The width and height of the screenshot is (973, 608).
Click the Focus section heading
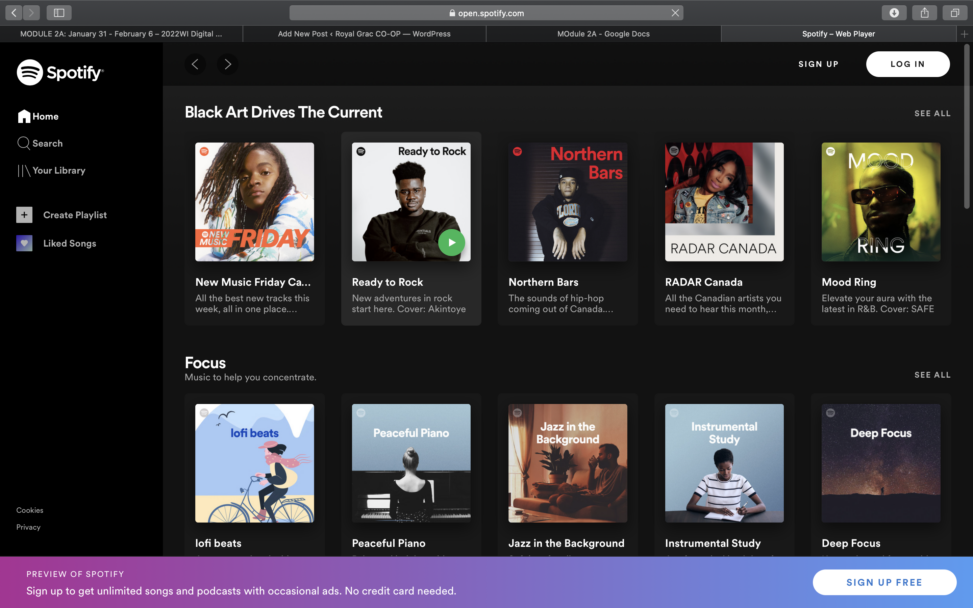[205, 363]
